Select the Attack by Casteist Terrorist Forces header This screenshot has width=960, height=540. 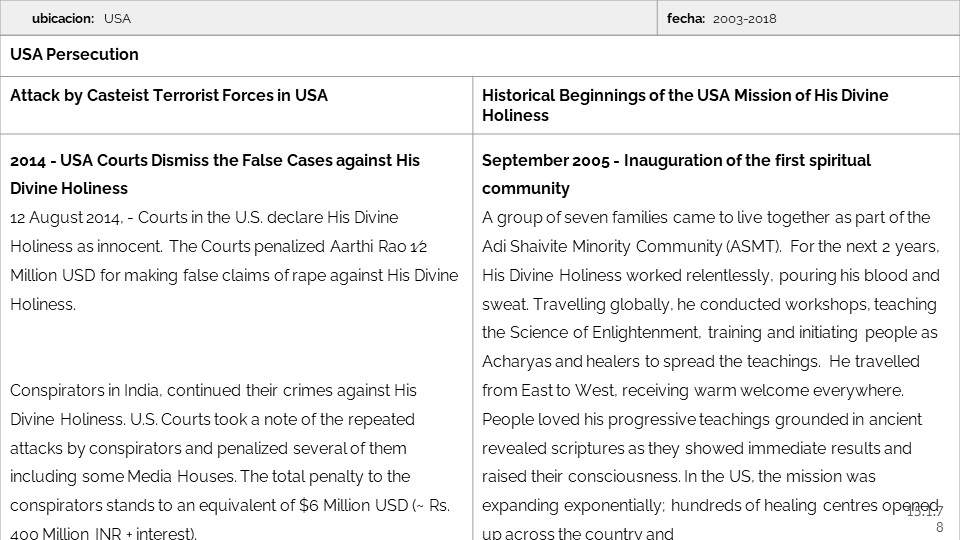[168, 96]
